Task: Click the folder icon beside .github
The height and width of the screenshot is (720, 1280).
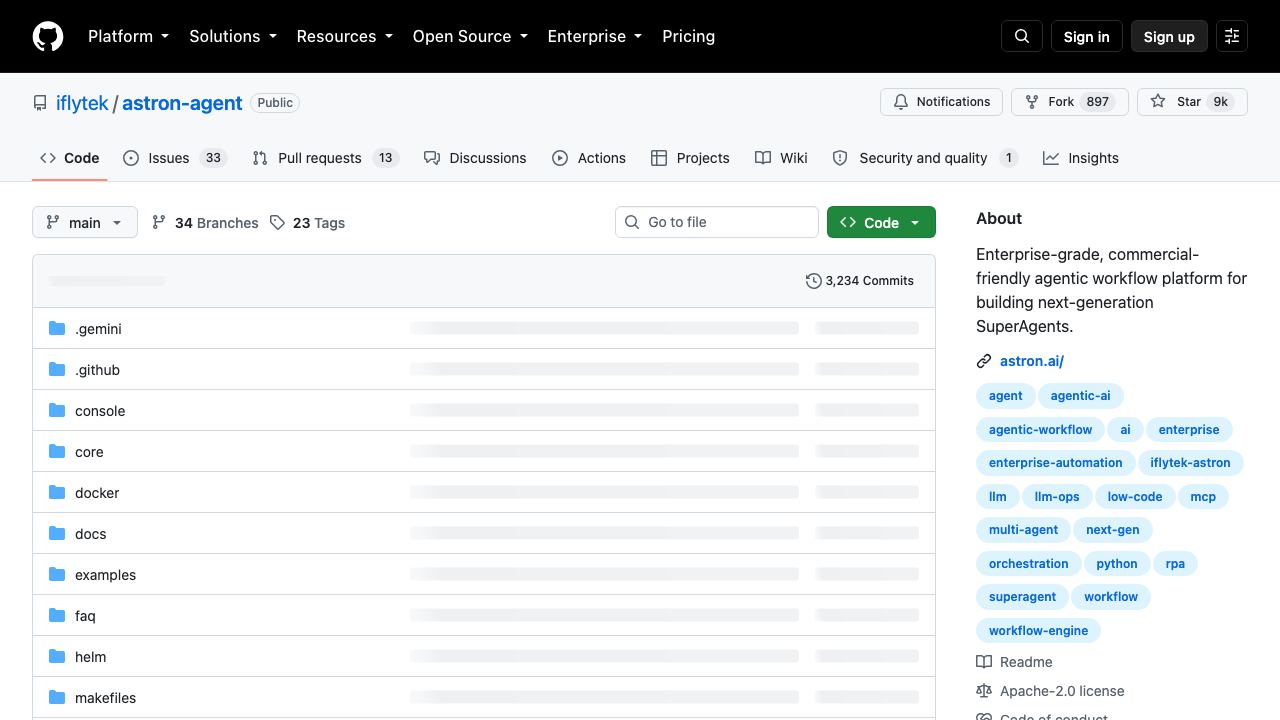Action: [x=57, y=369]
